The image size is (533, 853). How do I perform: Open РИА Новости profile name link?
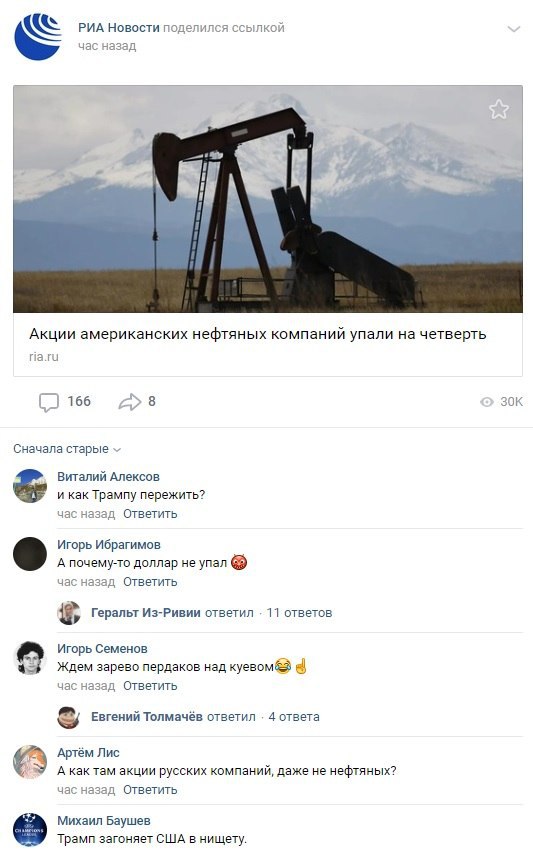119,27
